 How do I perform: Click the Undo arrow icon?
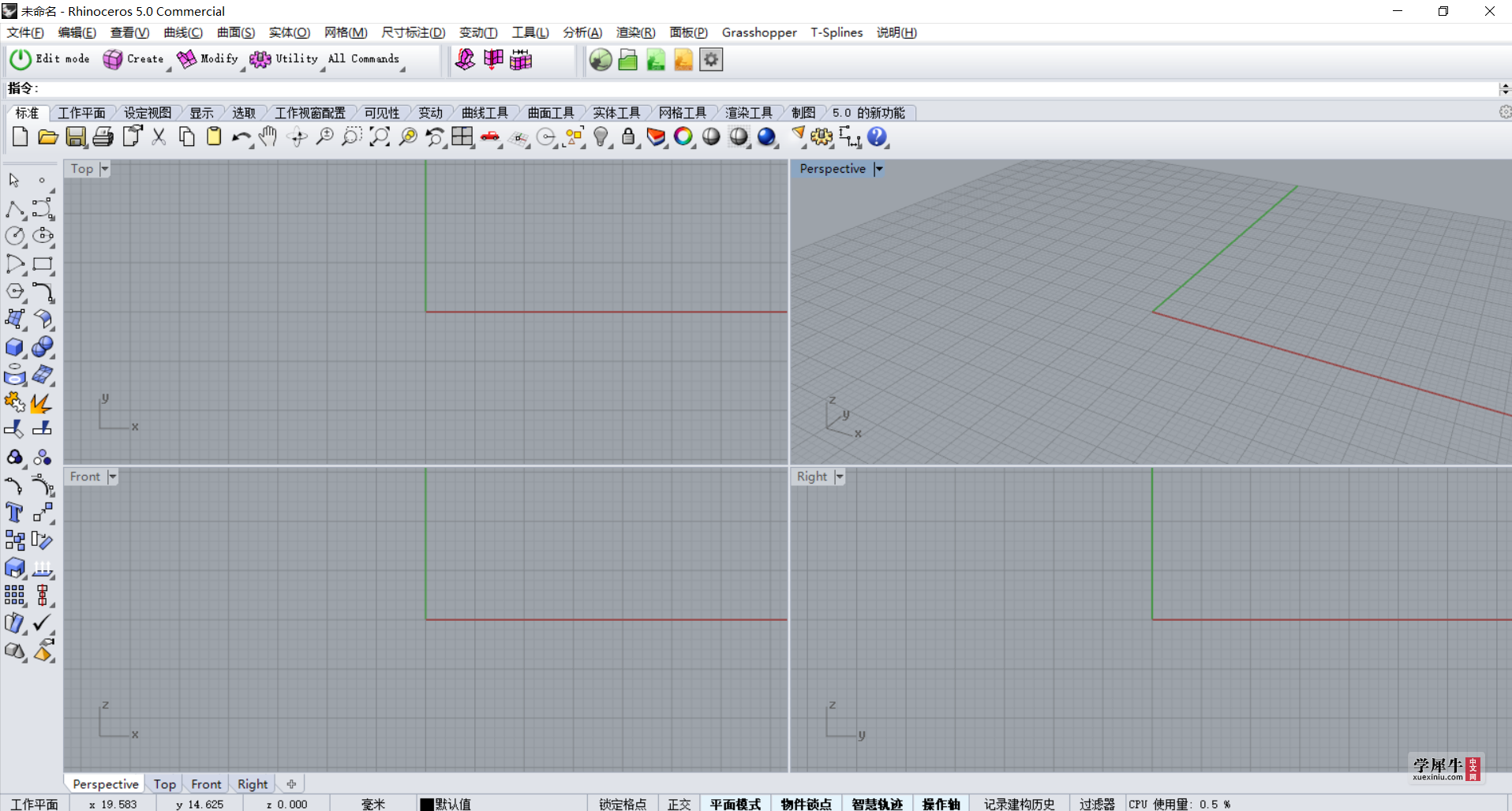point(241,137)
